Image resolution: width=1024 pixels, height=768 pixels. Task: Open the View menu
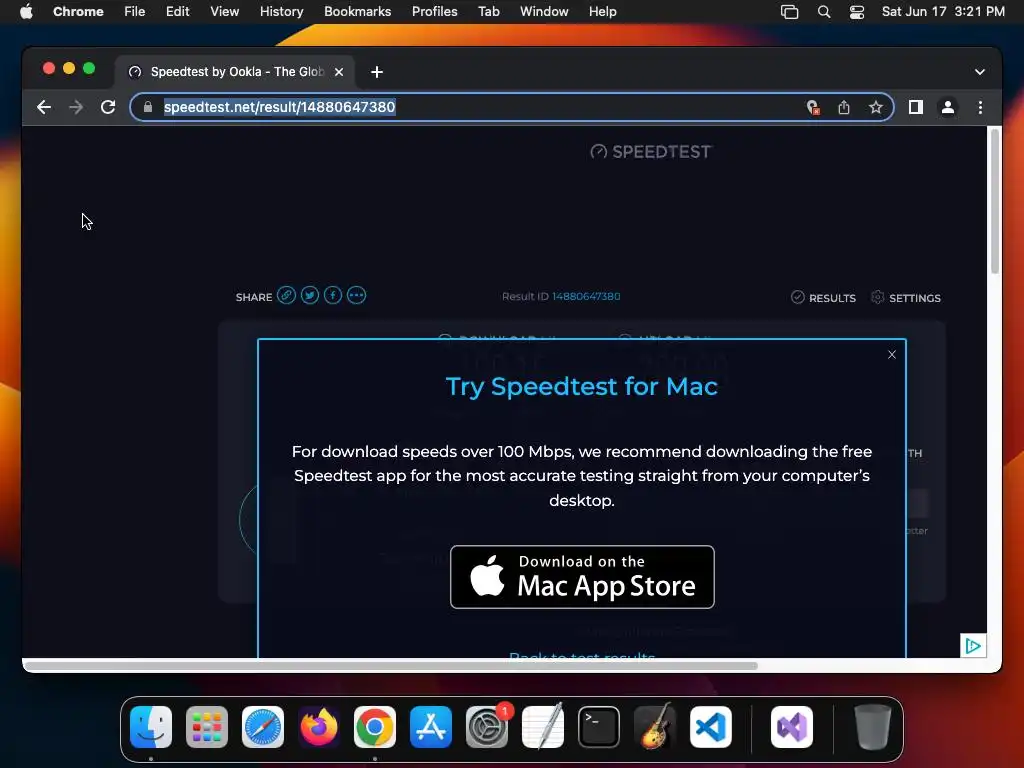pos(224,12)
